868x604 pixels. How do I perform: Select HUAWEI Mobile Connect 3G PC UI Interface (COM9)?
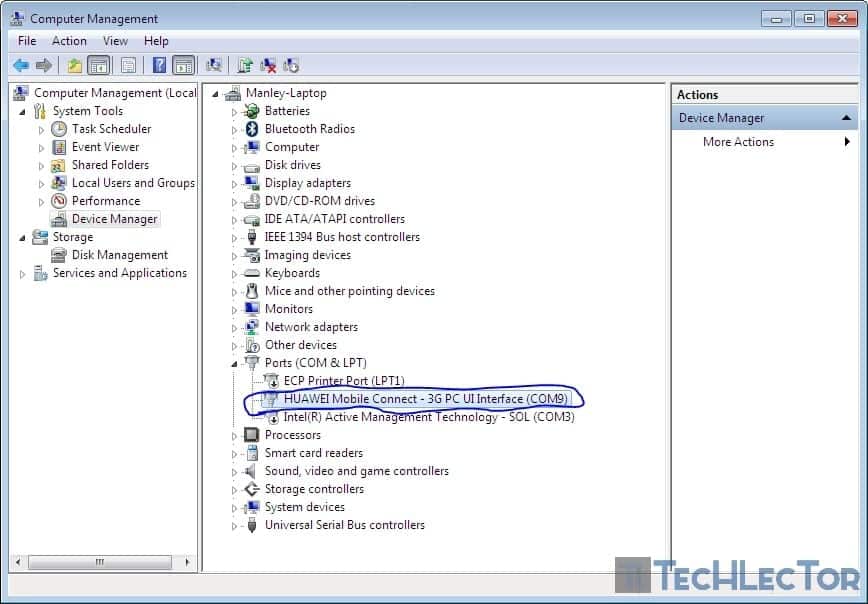(425, 399)
